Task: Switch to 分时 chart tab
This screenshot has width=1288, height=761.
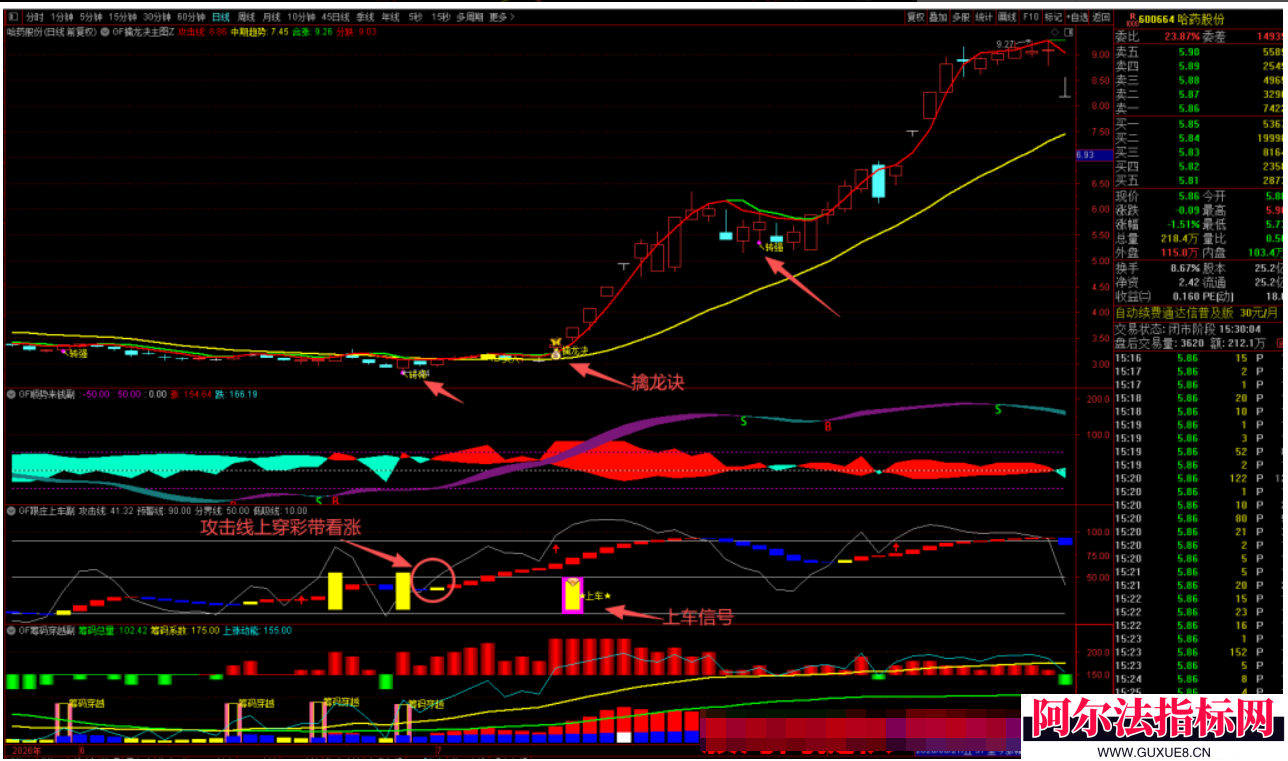Action: click(x=35, y=17)
